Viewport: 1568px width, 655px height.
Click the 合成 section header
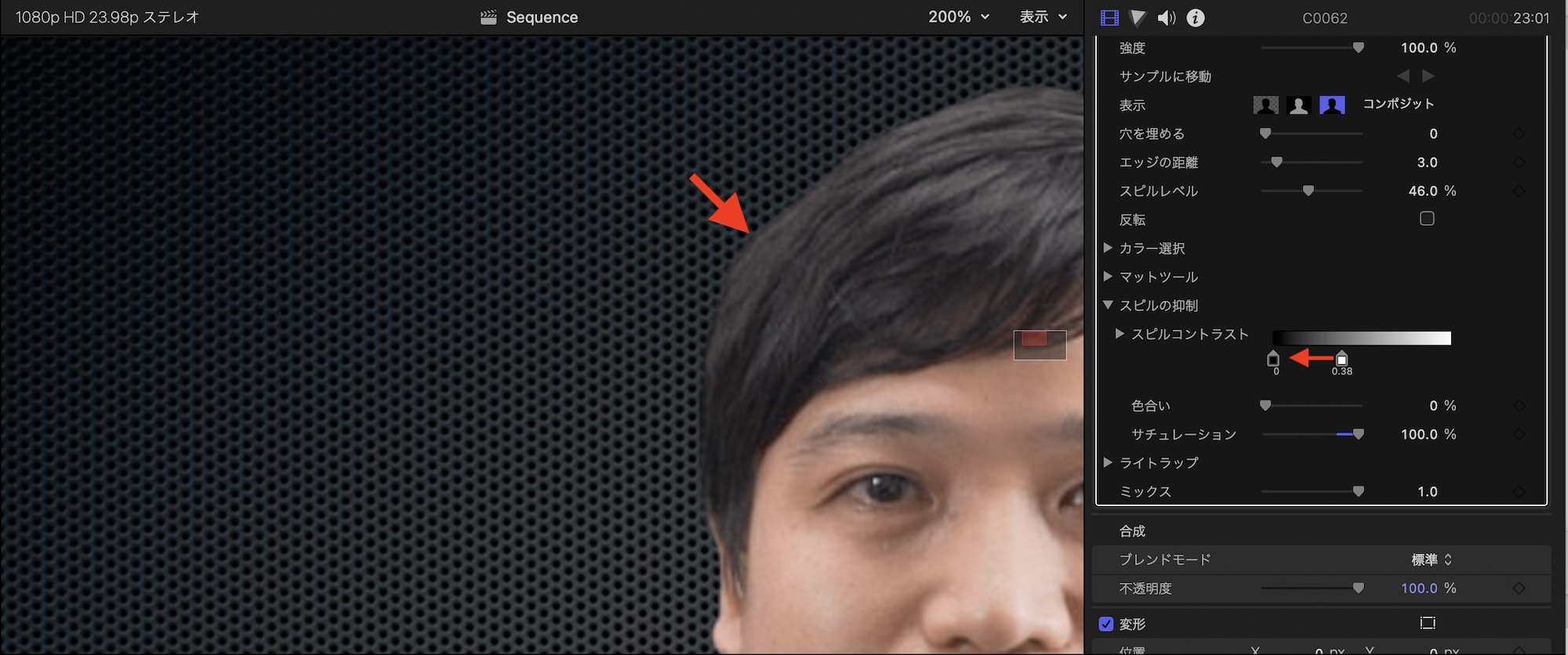(1132, 531)
